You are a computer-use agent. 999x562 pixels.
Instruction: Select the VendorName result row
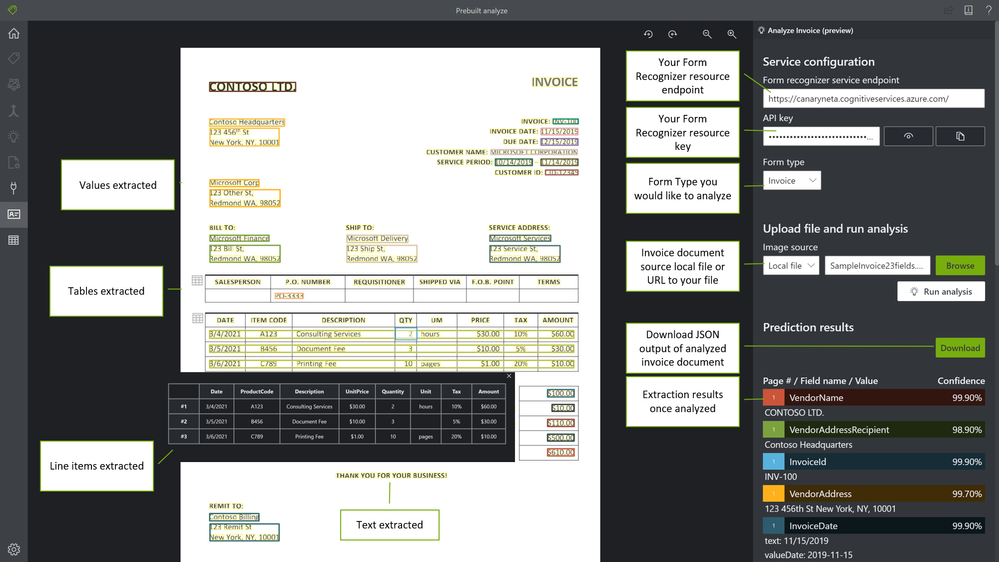point(874,397)
